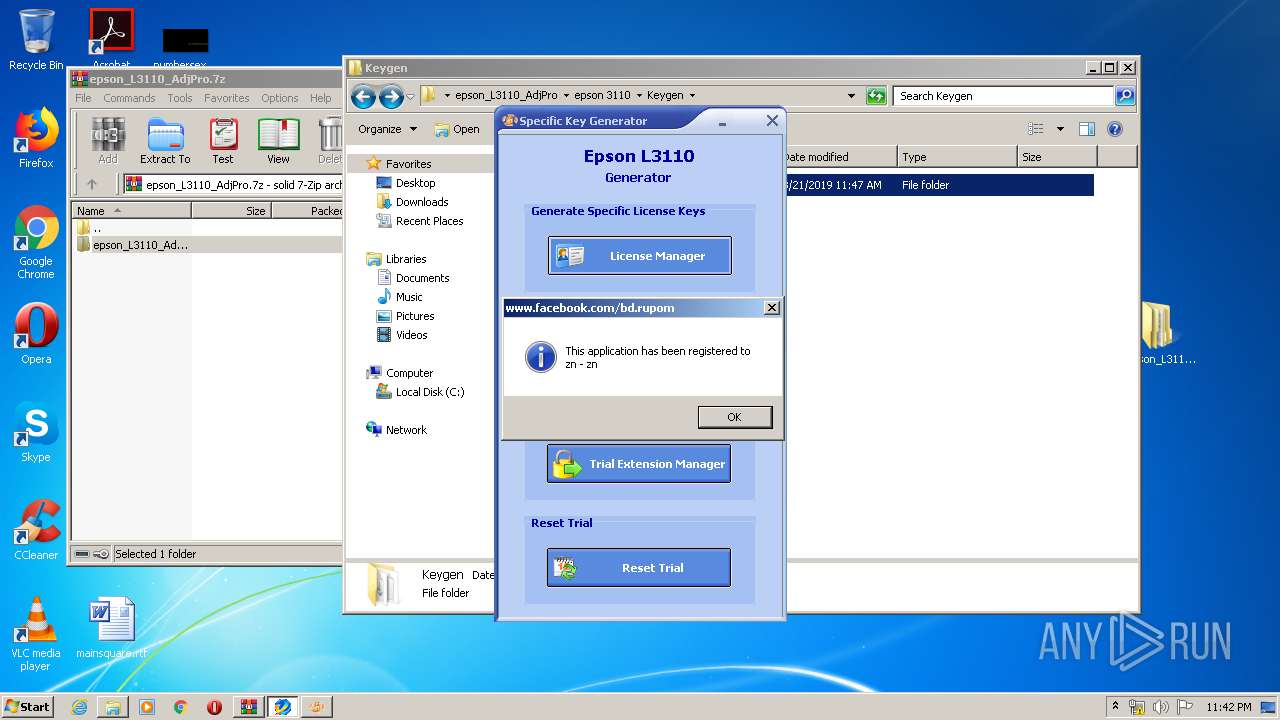1280x720 pixels.
Task: Click epson 3110 breadcrumb segment
Action: coord(602,96)
